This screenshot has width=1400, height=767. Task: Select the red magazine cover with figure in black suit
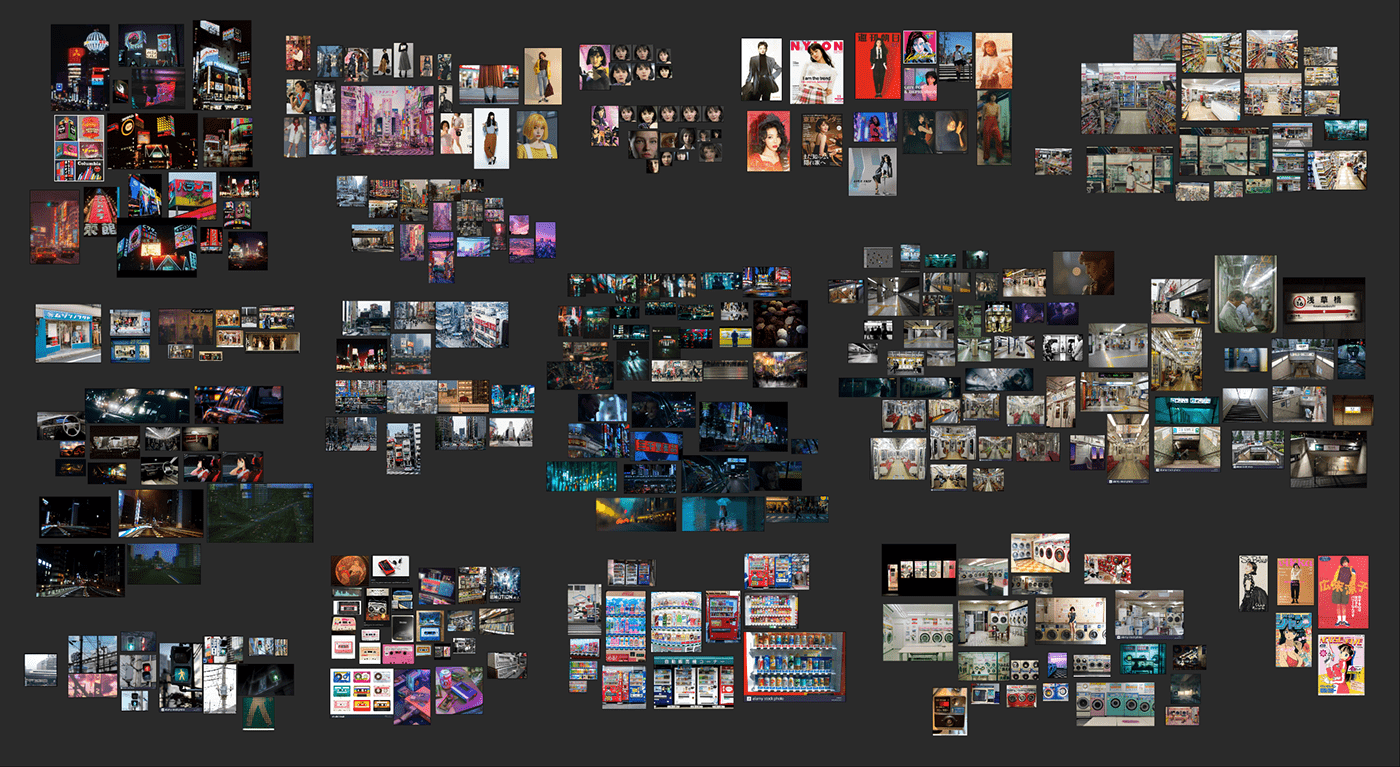click(x=878, y=65)
